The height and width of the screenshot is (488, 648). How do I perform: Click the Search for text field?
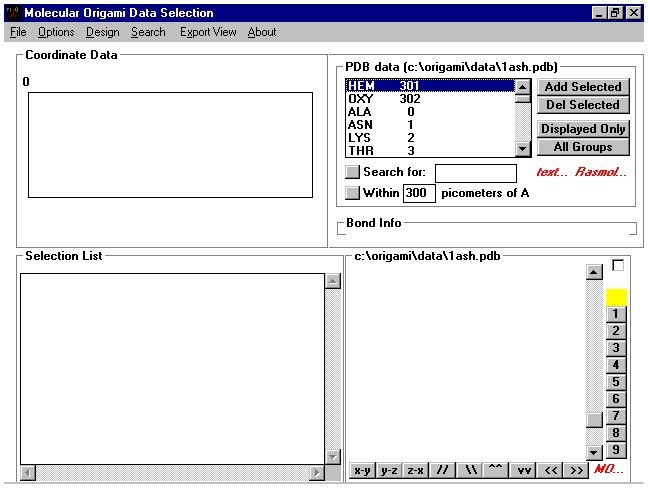475,173
